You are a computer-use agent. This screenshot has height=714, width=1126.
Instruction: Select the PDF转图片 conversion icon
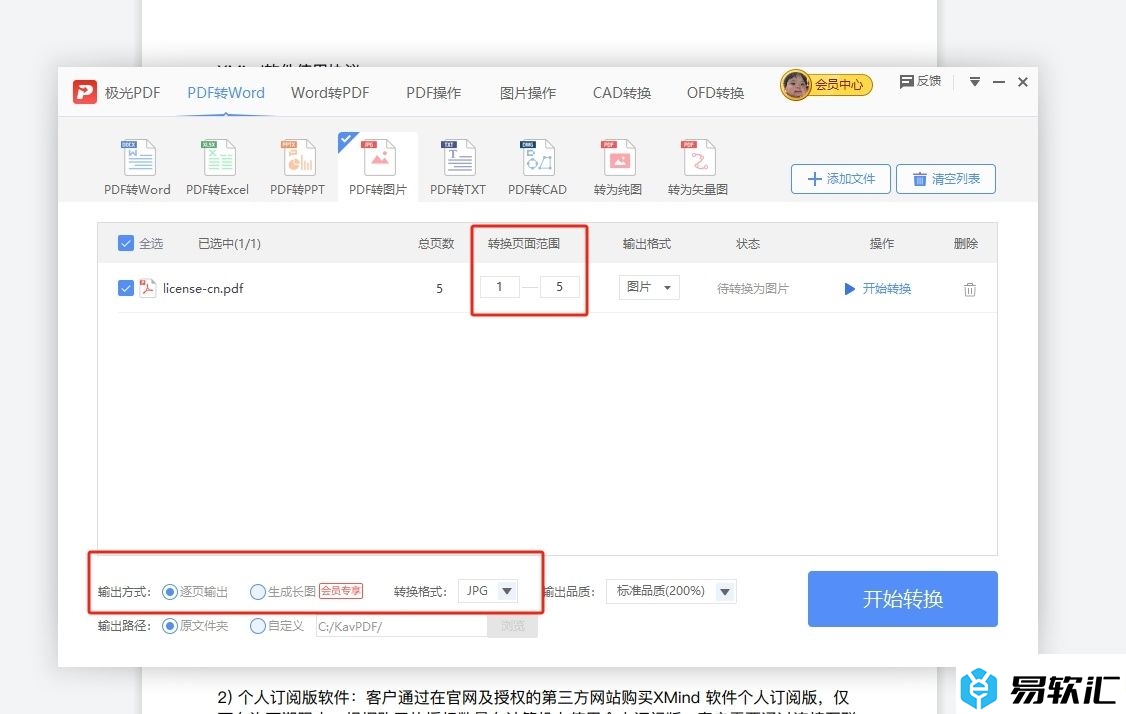[378, 158]
